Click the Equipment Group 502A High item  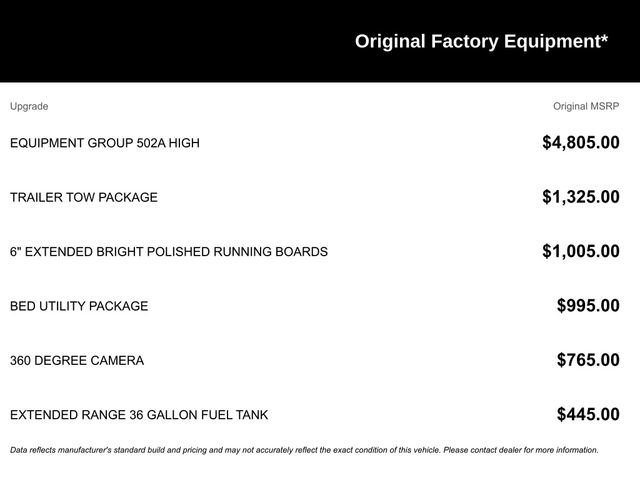point(105,143)
